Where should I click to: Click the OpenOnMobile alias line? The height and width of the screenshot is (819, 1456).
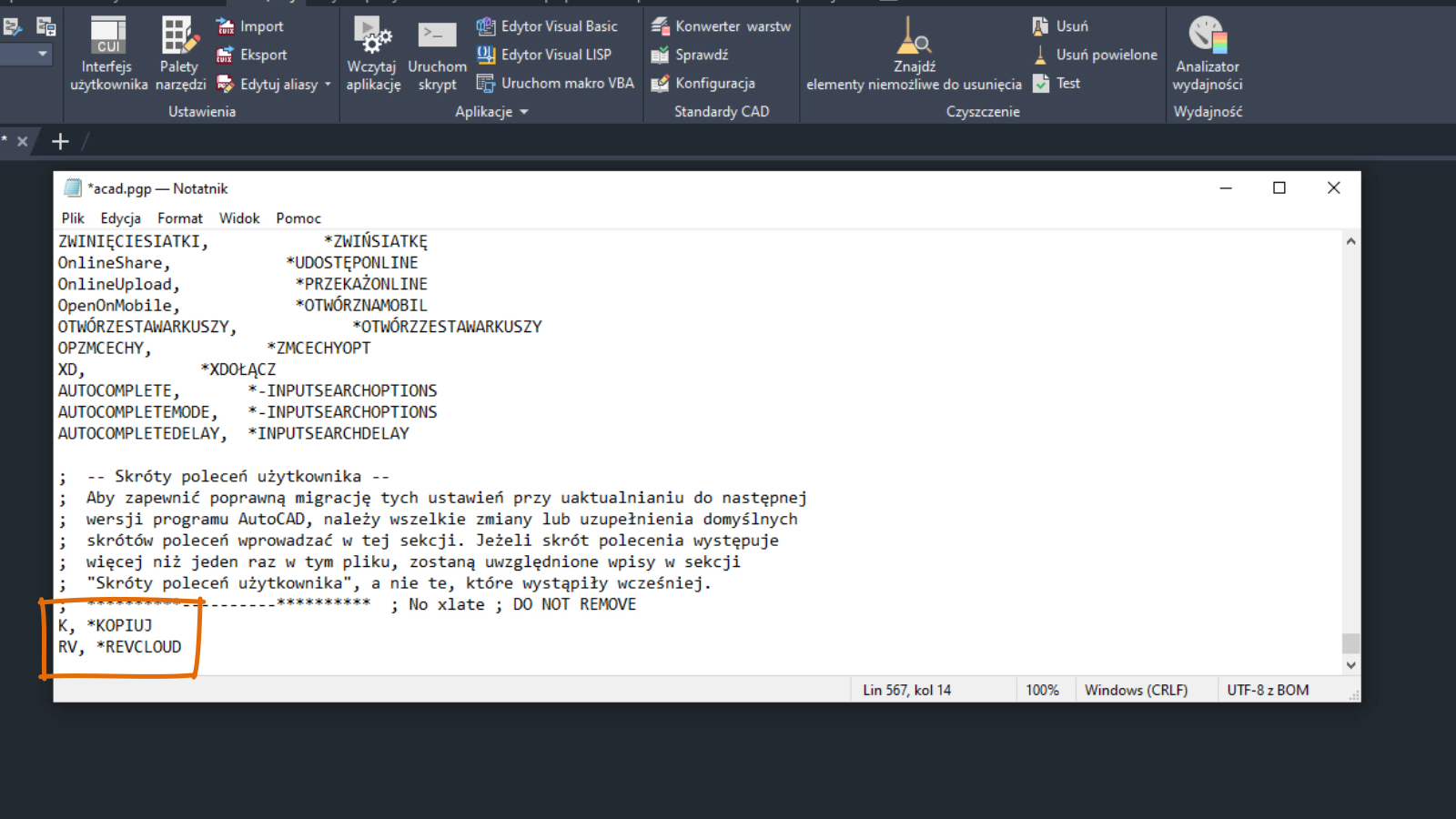tap(243, 306)
